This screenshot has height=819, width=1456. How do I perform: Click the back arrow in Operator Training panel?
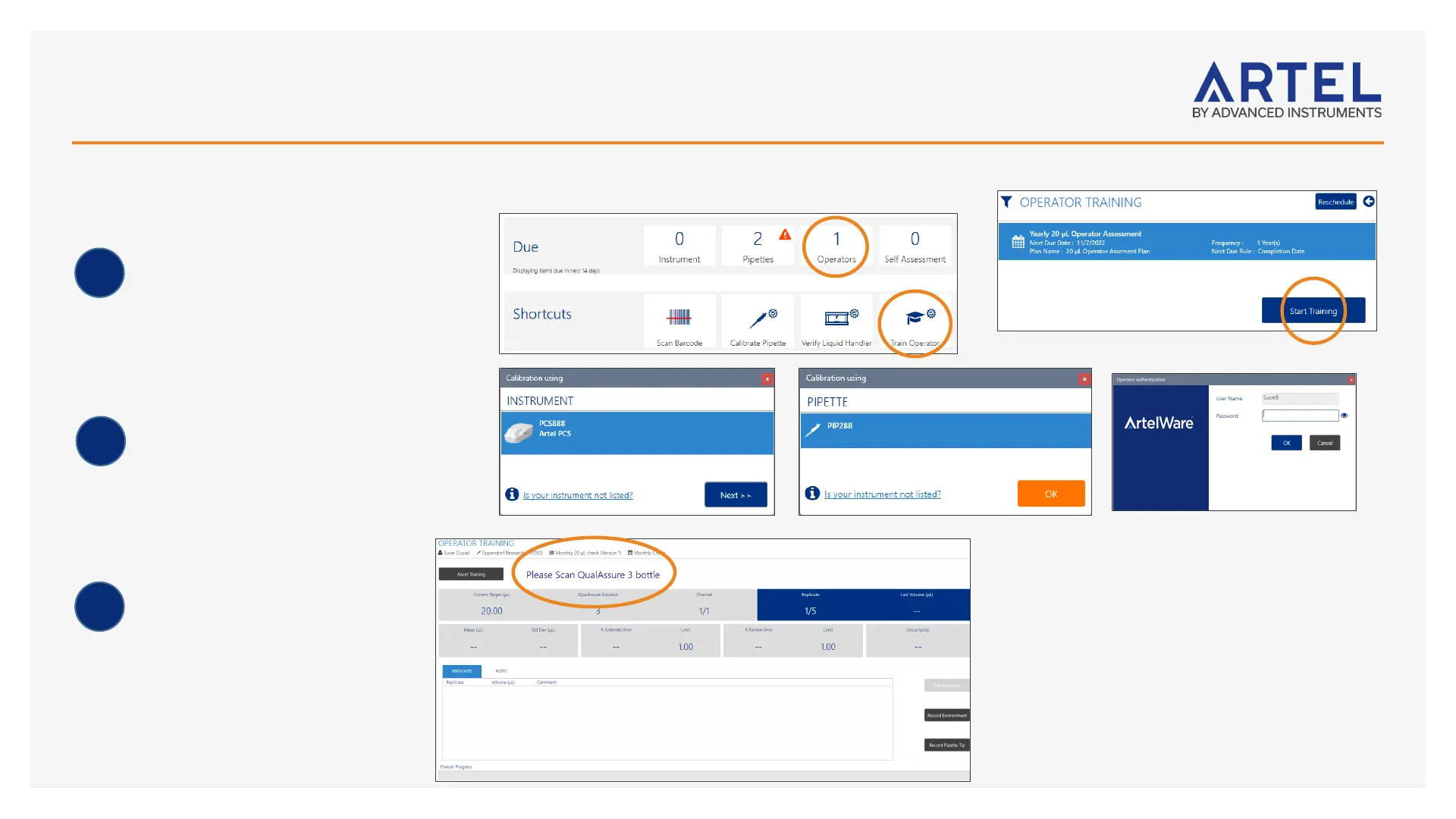1369,201
